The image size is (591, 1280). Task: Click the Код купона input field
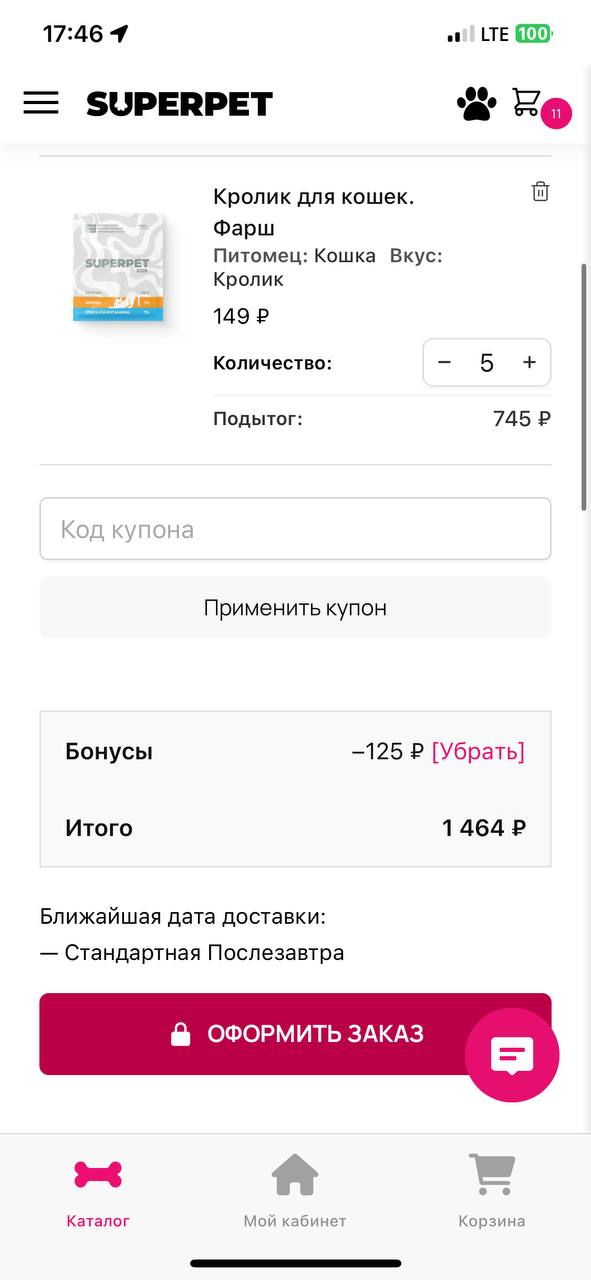295,529
